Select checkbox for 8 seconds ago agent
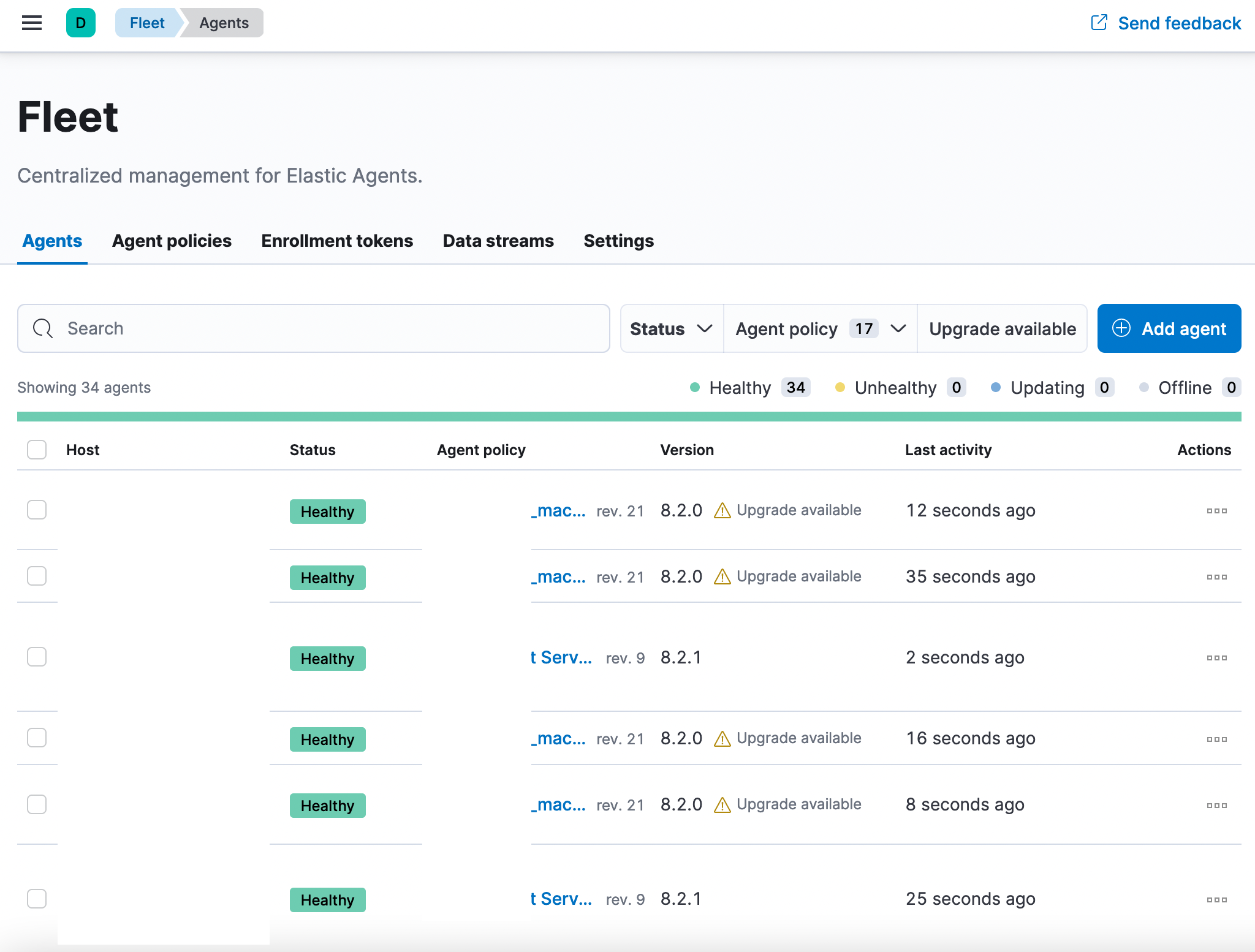The width and height of the screenshot is (1255, 952). (x=37, y=804)
